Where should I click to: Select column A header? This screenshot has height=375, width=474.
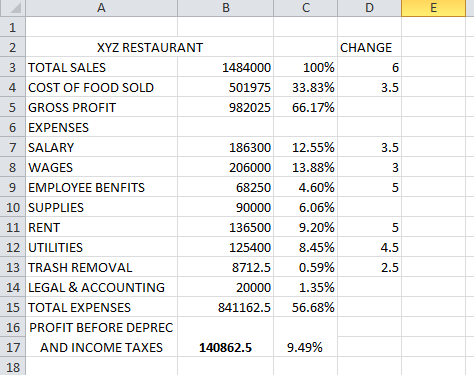[101, 8]
